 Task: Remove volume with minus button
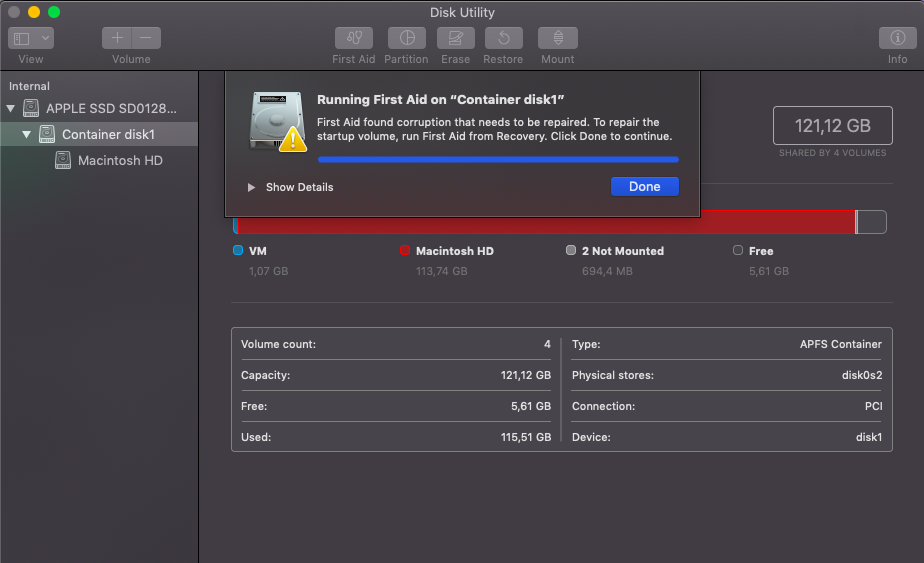pos(146,38)
